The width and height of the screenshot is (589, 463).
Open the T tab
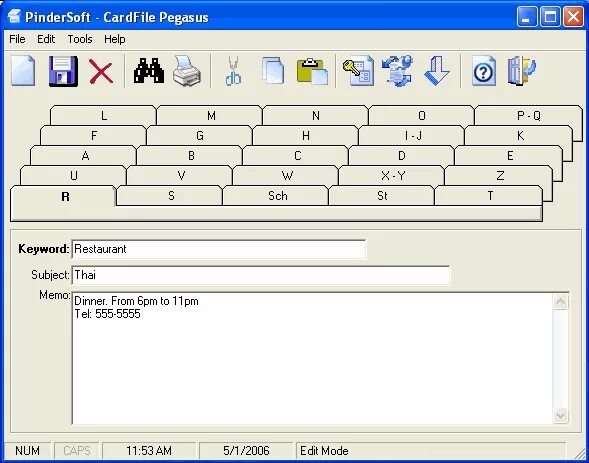(489, 196)
